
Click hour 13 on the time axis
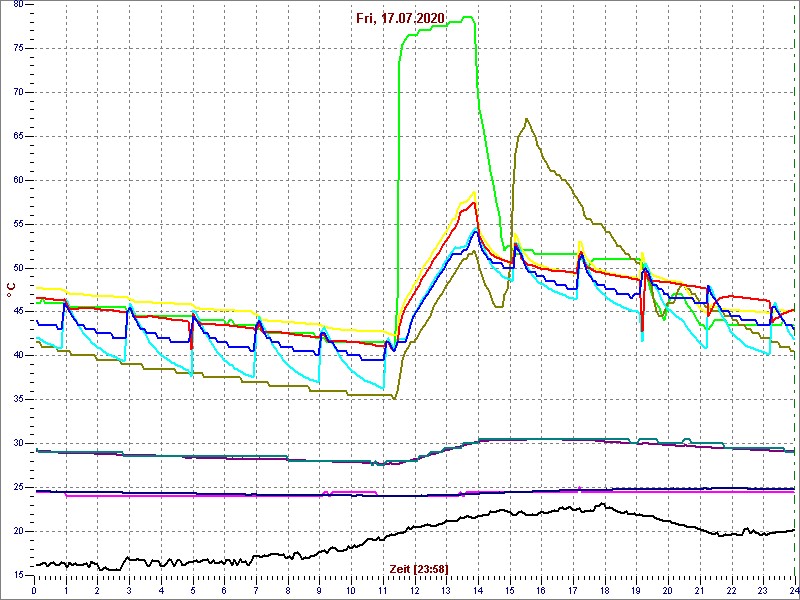click(446, 591)
